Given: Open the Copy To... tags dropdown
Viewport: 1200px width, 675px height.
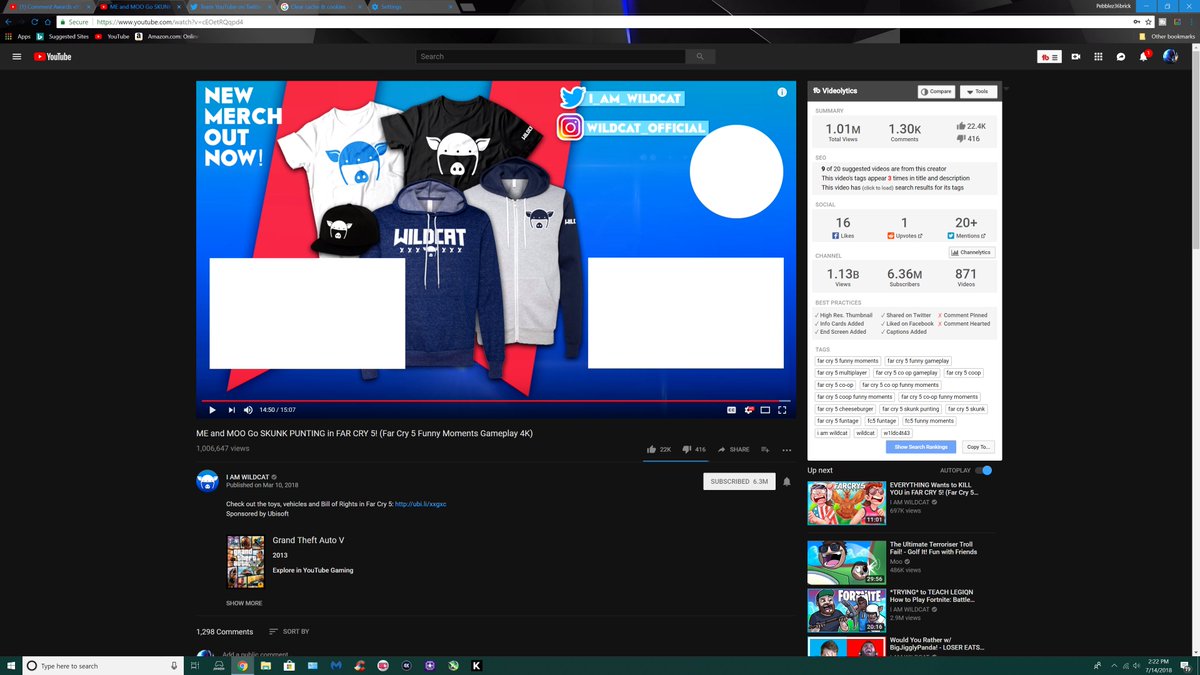Looking at the screenshot, I should coord(978,447).
